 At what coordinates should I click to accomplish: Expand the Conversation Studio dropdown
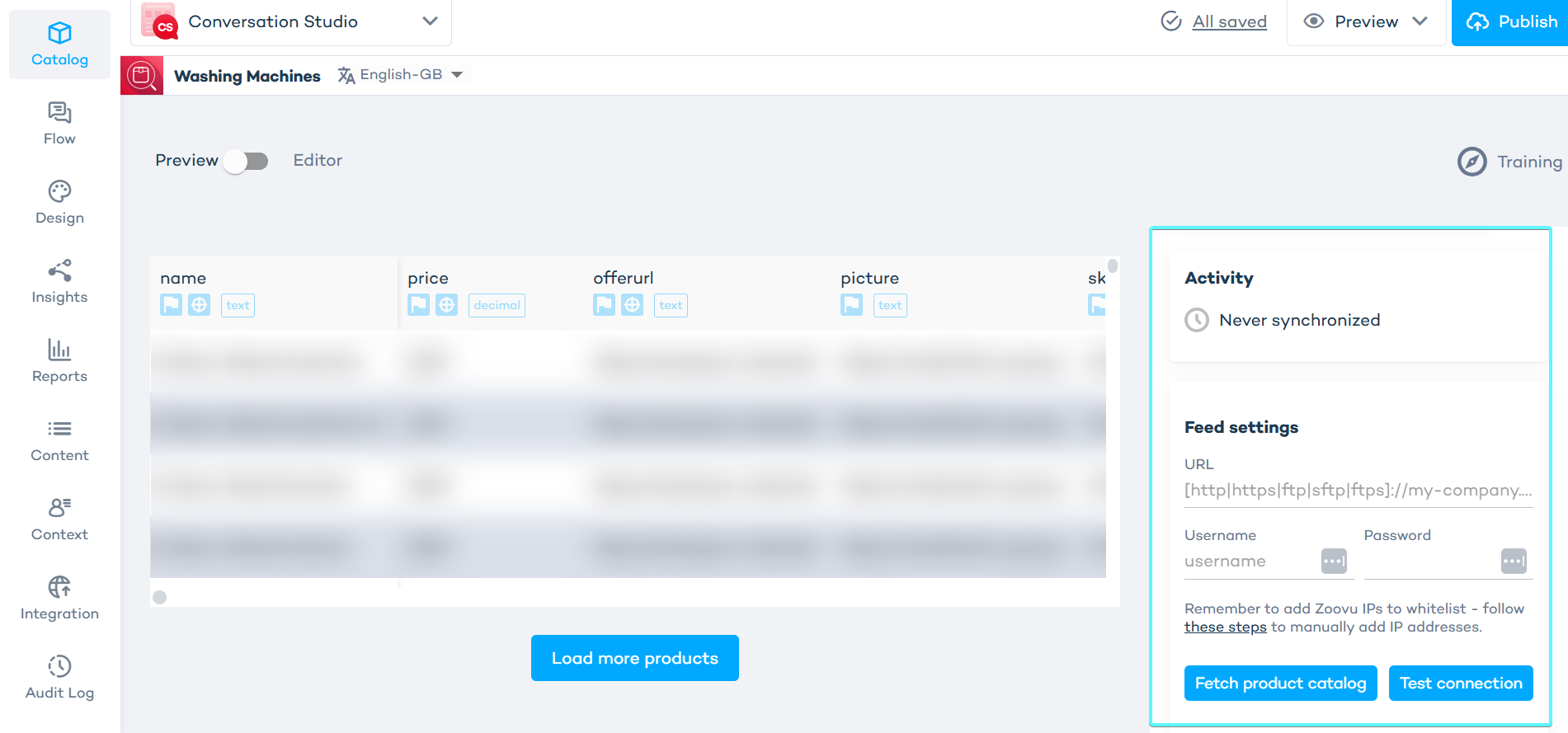coord(430,21)
